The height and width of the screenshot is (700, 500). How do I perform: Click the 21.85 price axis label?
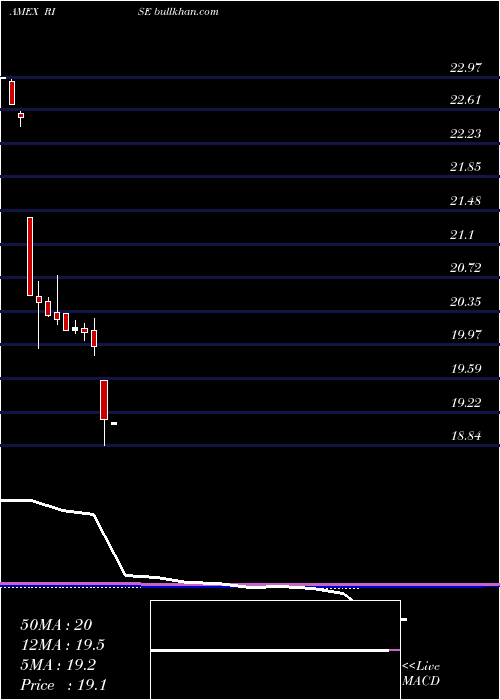coord(466,167)
